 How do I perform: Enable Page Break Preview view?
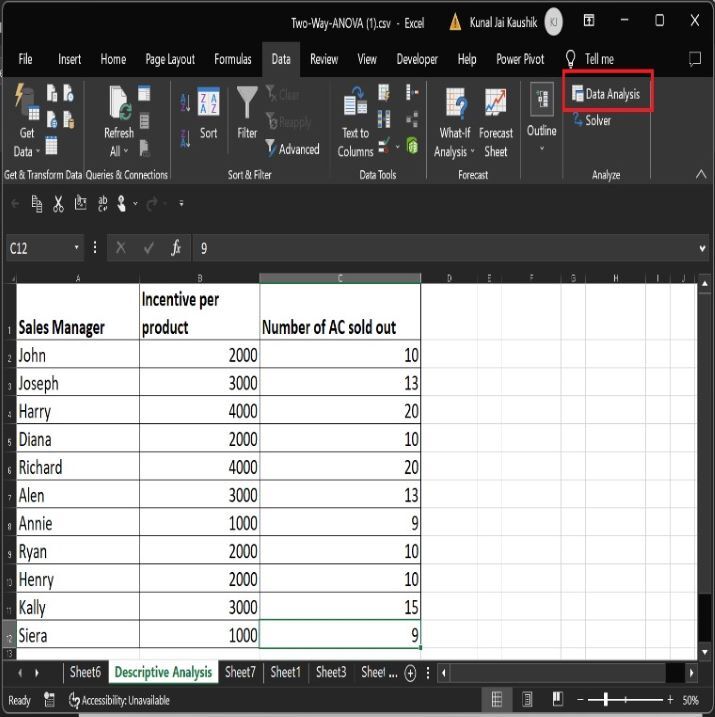tap(557, 700)
